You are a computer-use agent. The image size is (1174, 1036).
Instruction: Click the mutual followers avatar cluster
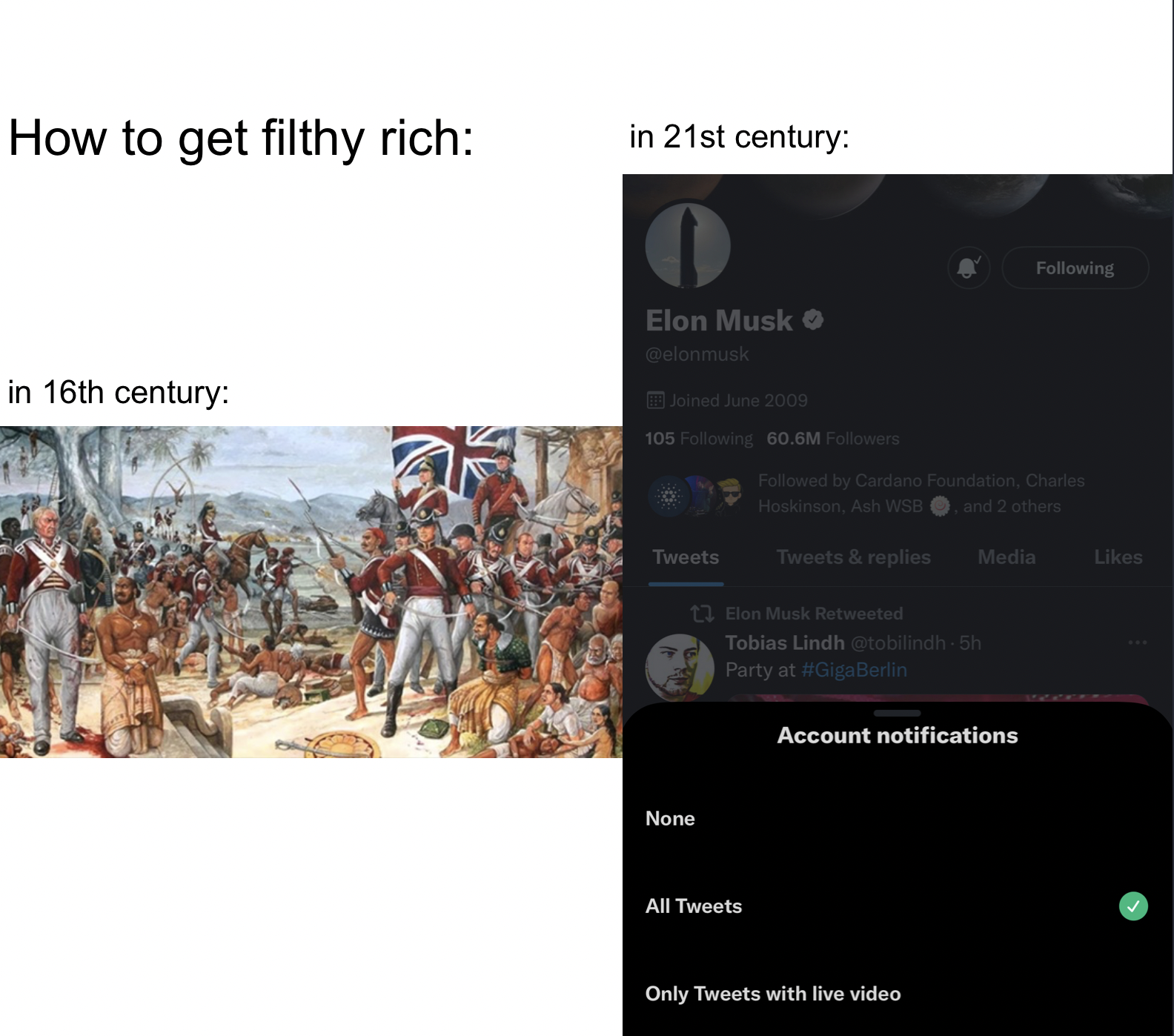(x=695, y=494)
